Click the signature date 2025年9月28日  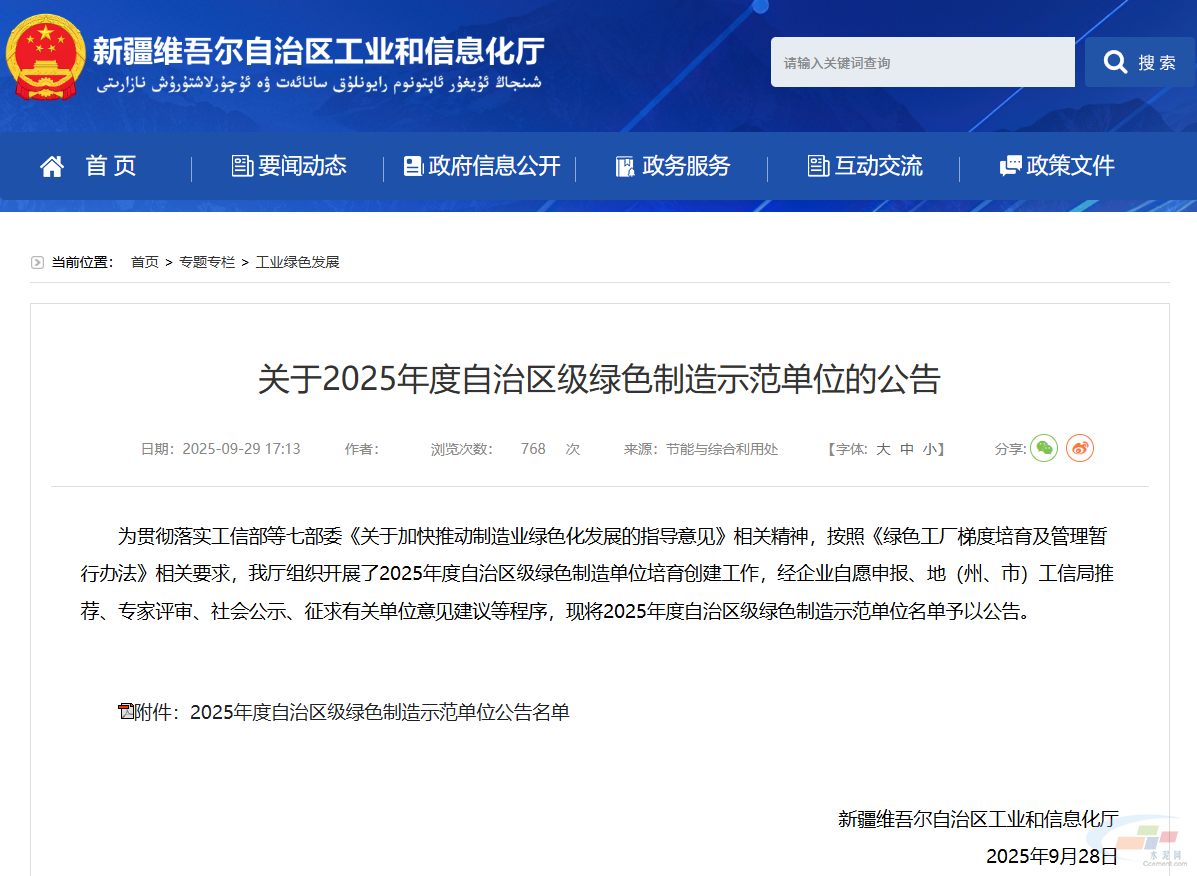point(1052,856)
